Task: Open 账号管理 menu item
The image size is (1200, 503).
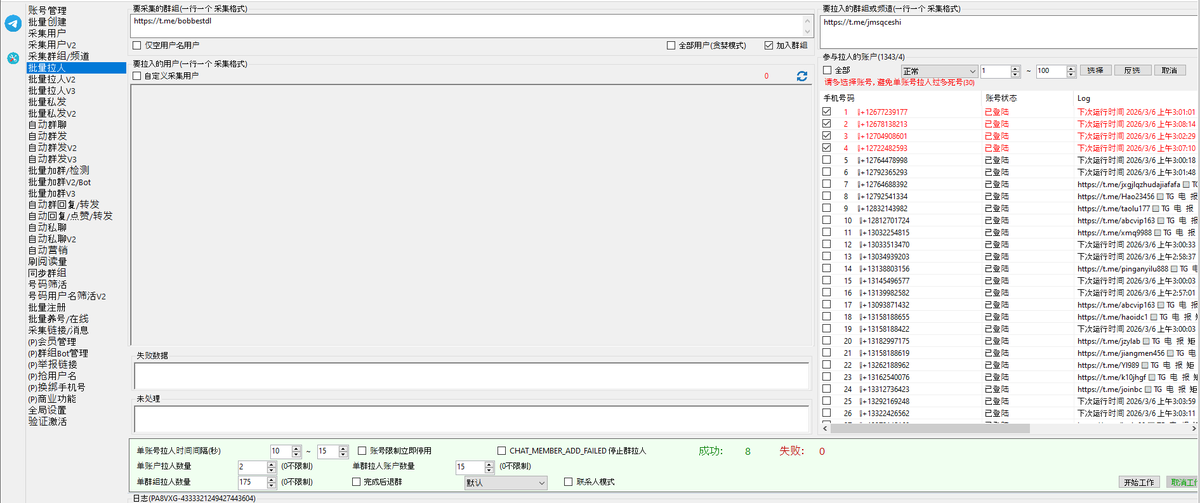Action: pos(47,10)
